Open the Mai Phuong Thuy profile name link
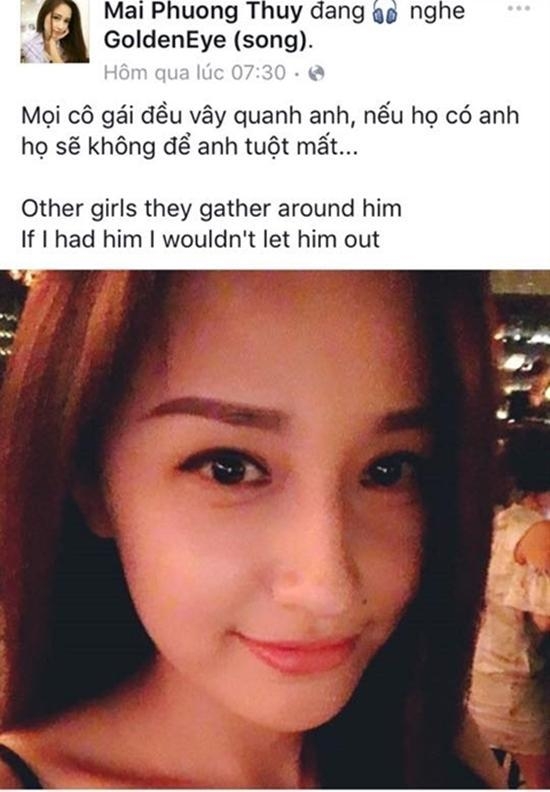The image size is (550, 792). (x=203, y=13)
